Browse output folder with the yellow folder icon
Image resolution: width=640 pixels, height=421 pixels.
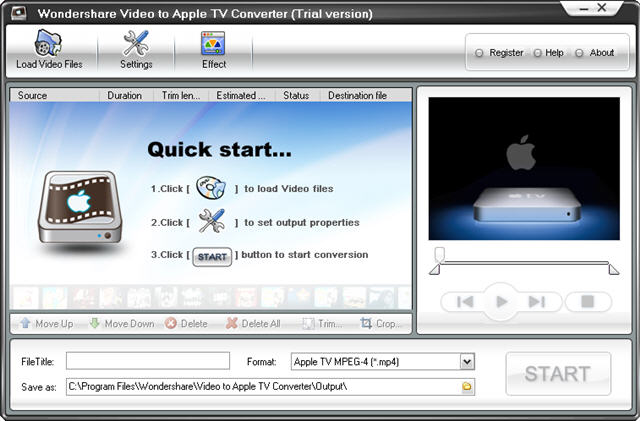(467, 387)
